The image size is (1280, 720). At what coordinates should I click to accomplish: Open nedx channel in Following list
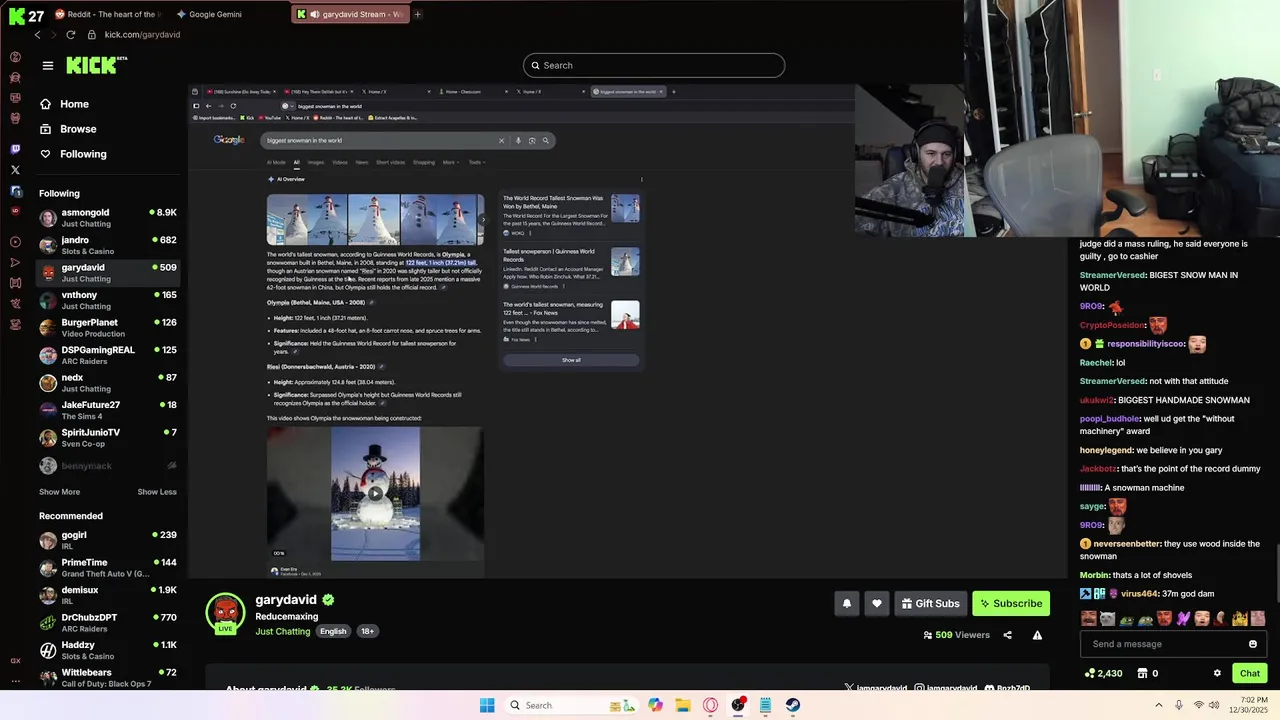(x=108, y=383)
